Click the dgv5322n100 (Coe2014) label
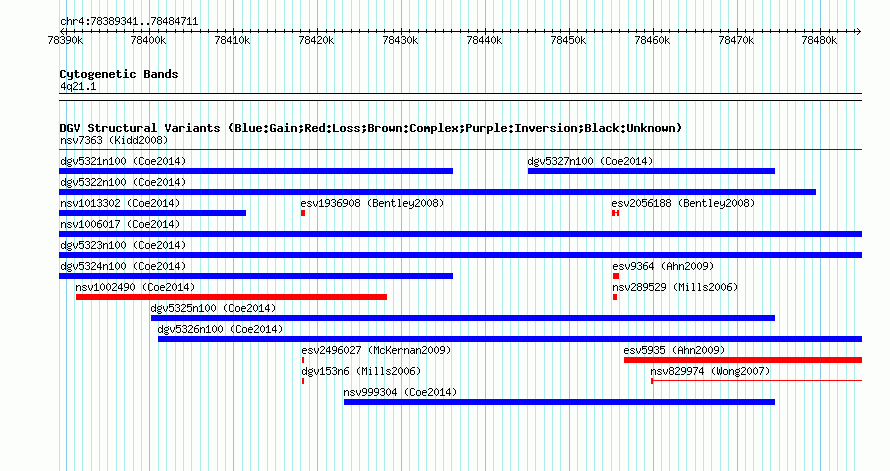The image size is (890, 471). pos(123,182)
